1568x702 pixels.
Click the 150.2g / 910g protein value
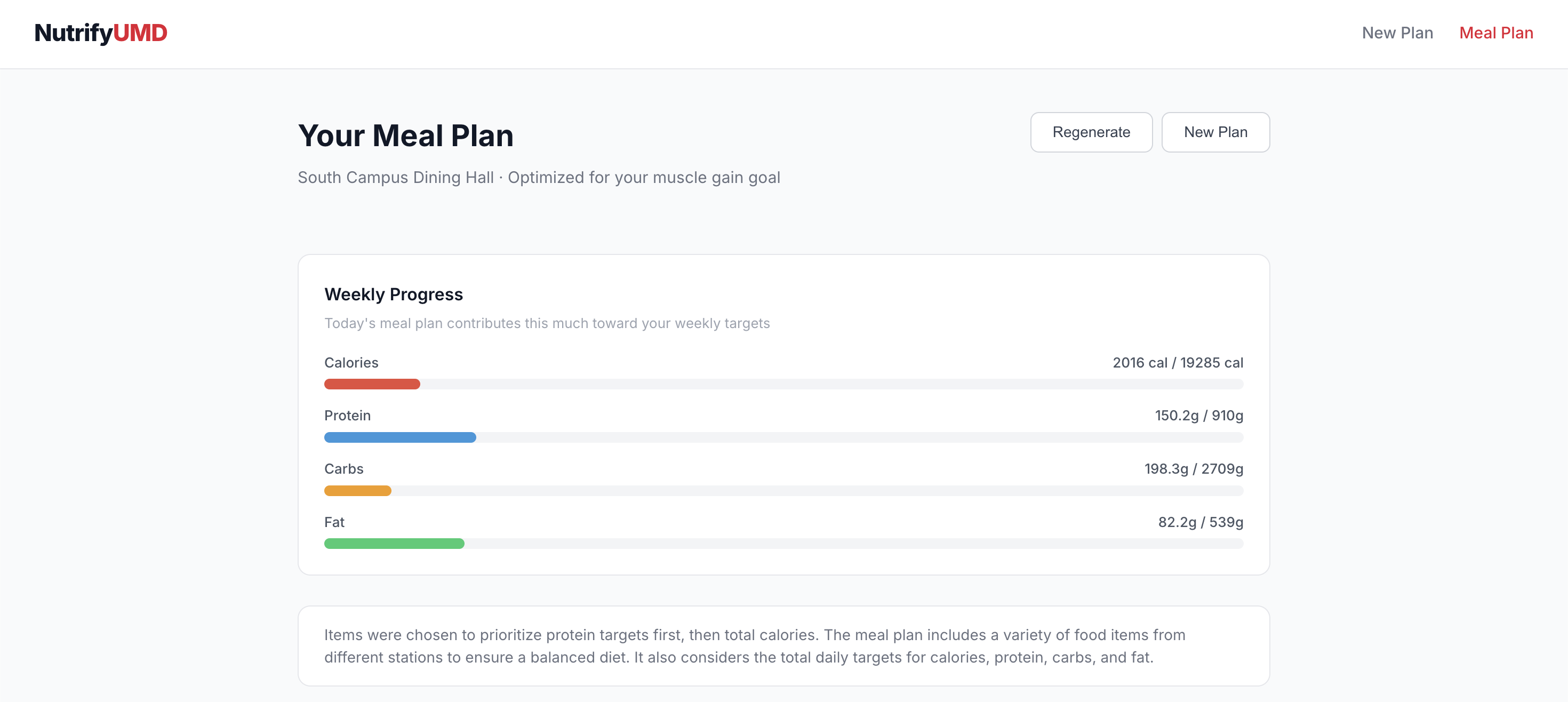(x=1198, y=416)
